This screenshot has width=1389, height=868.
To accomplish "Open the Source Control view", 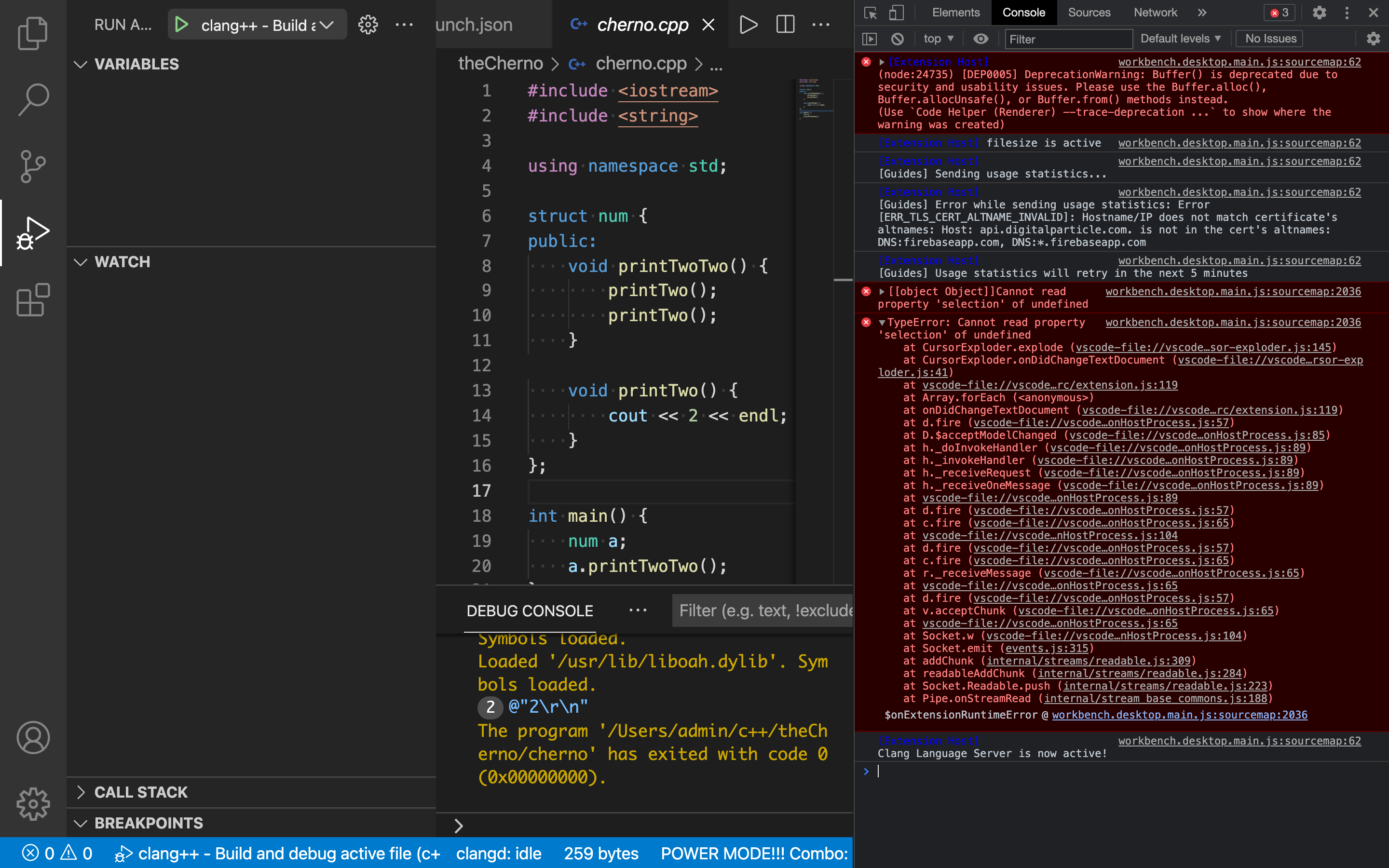I will (33, 166).
